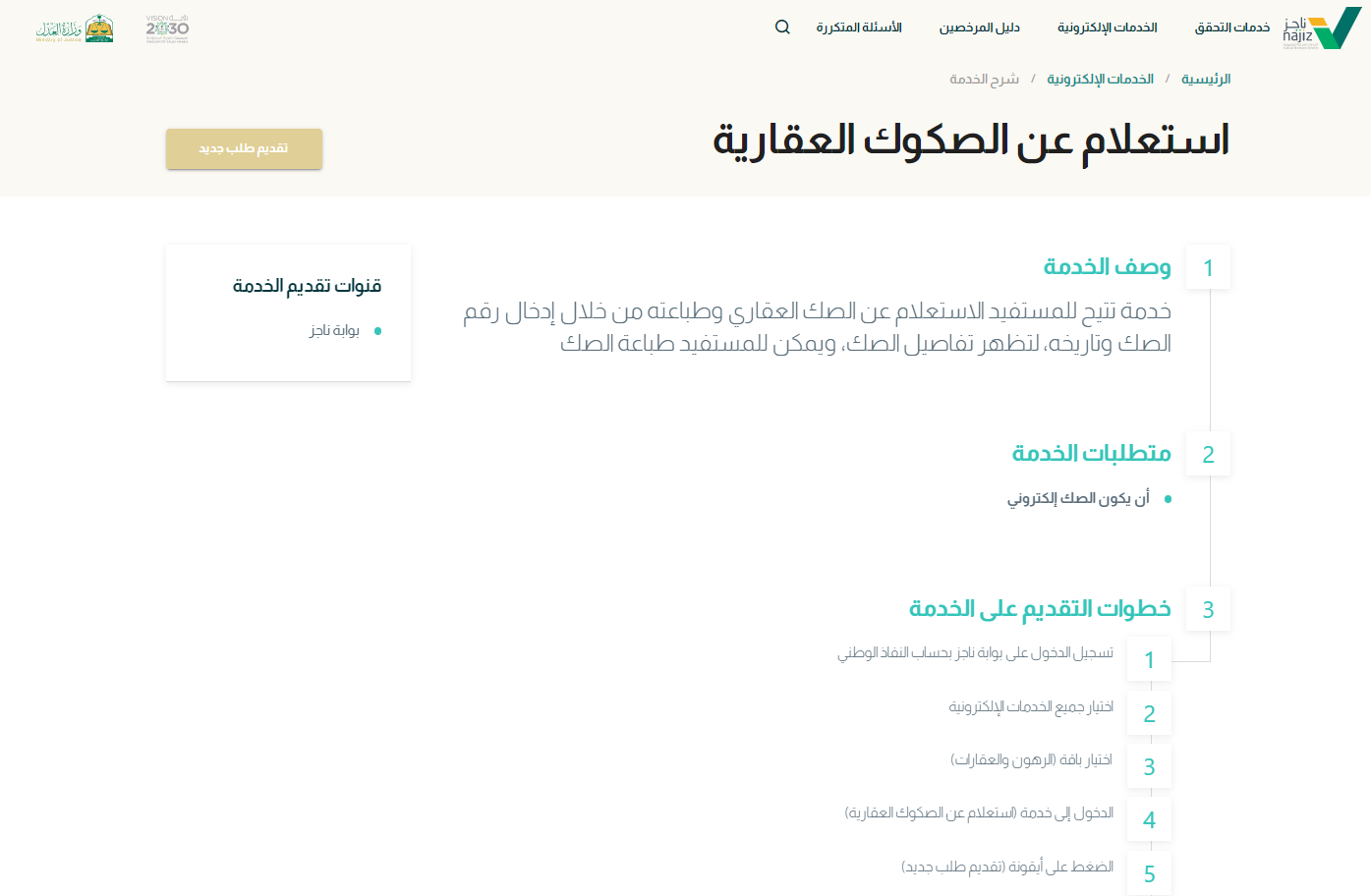1371x896 pixels.
Task: Select section heading متطلبات الخدمة
Action: pyautogui.click(x=1092, y=453)
